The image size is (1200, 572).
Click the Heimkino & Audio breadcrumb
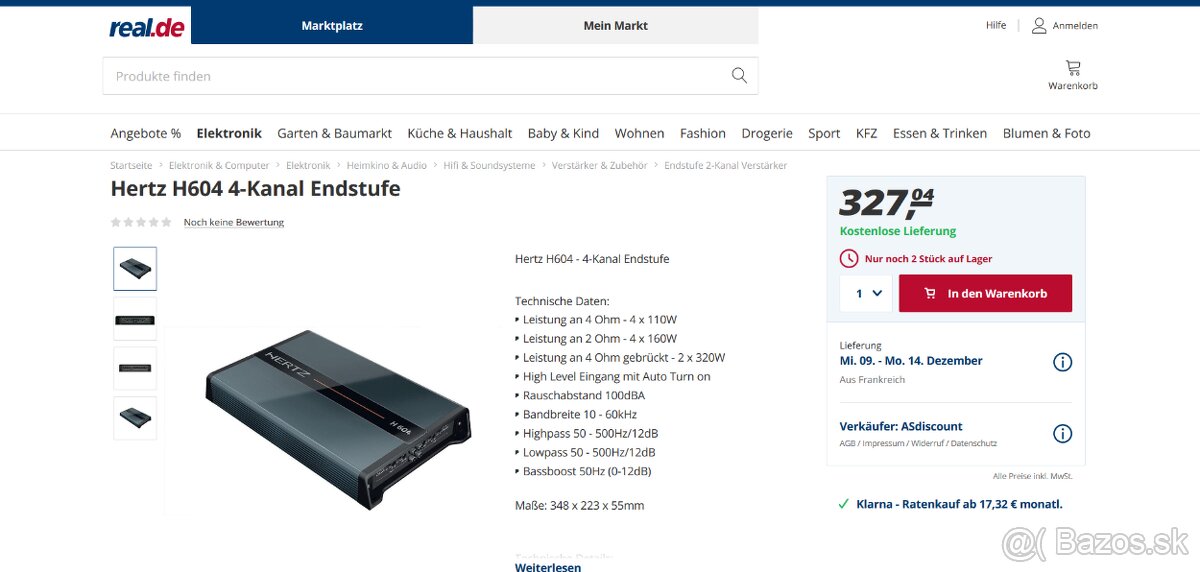[x=387, y=165]
